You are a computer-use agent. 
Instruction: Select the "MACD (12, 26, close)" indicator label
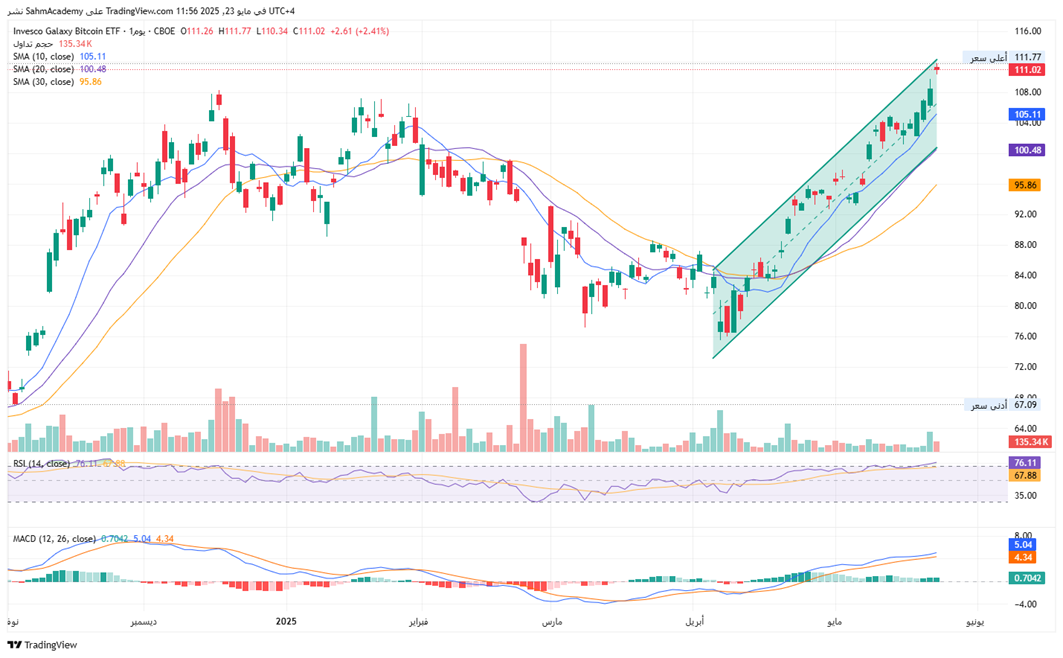click(x=54, y=539)
